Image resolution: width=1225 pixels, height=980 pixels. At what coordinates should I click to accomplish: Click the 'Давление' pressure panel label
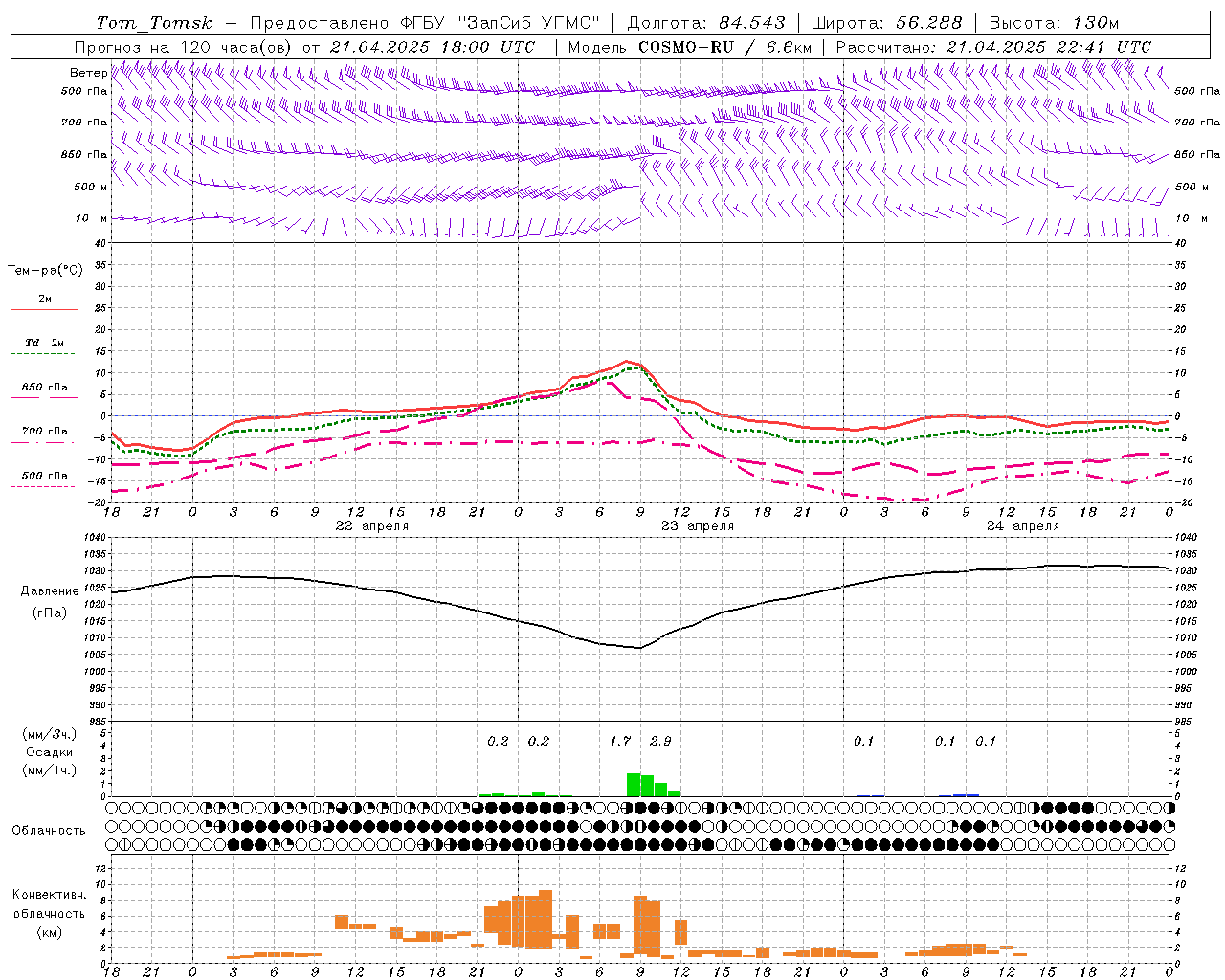pos(50,590)
